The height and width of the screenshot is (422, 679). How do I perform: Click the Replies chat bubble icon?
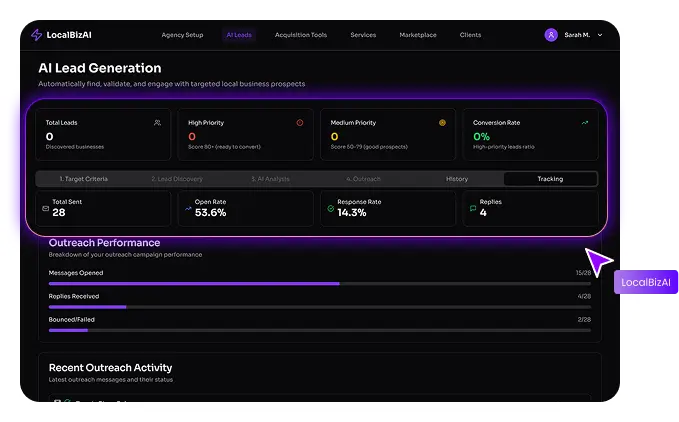[x=473, y=209]
